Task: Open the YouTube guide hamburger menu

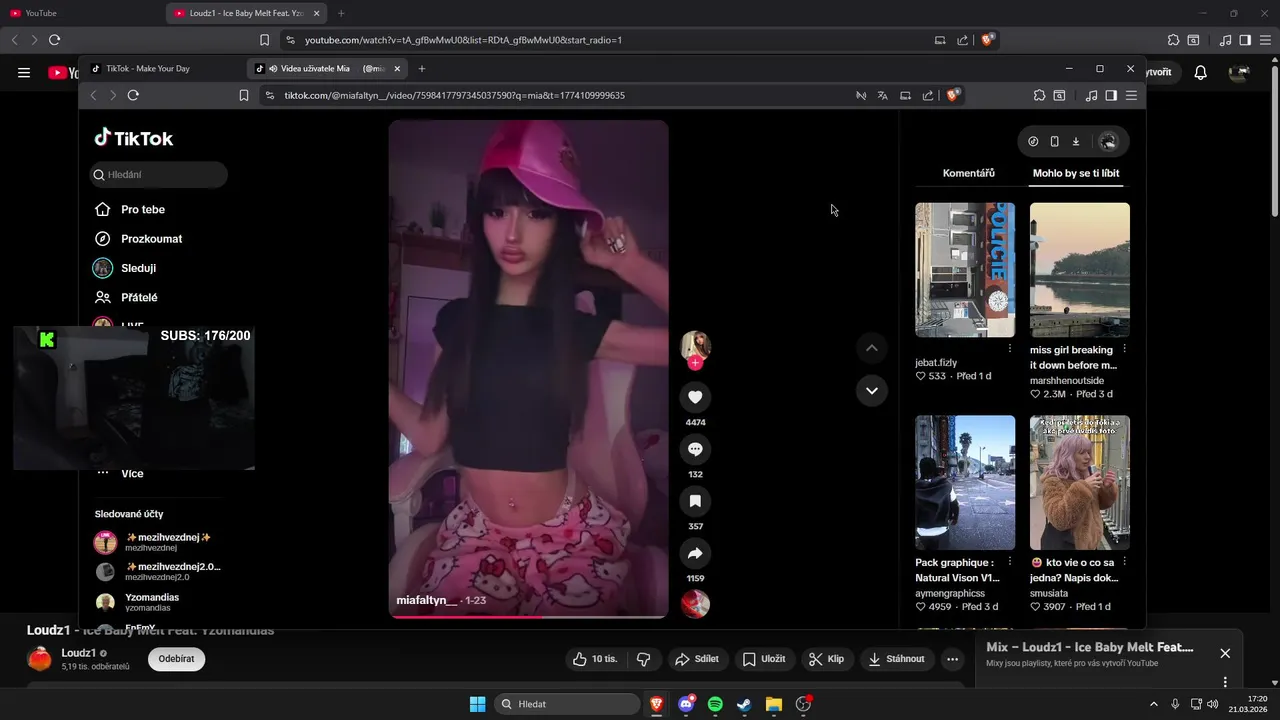Action: tap(24, 72)
